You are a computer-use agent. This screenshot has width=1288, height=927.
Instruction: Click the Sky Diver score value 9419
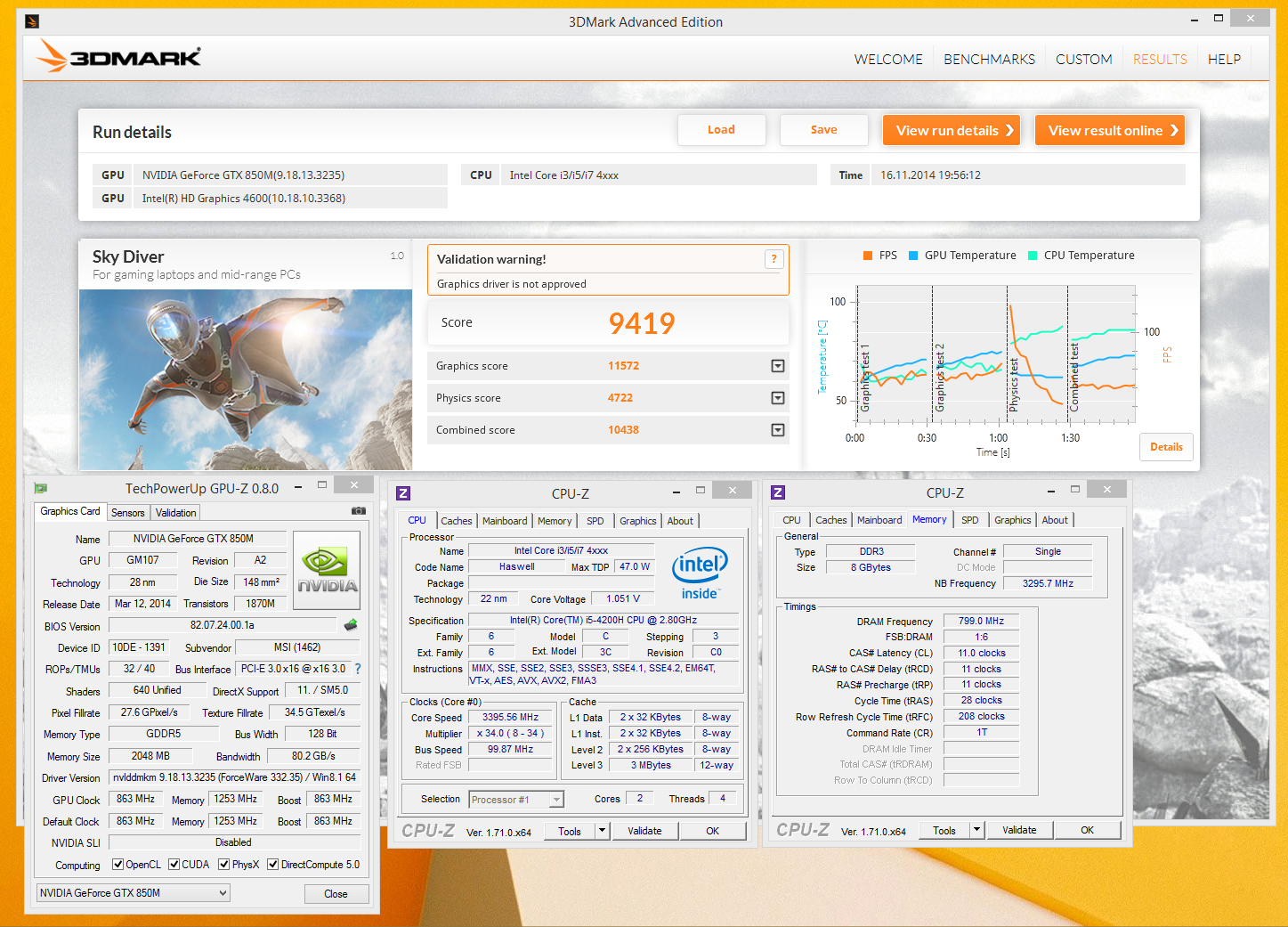point(642,323)
